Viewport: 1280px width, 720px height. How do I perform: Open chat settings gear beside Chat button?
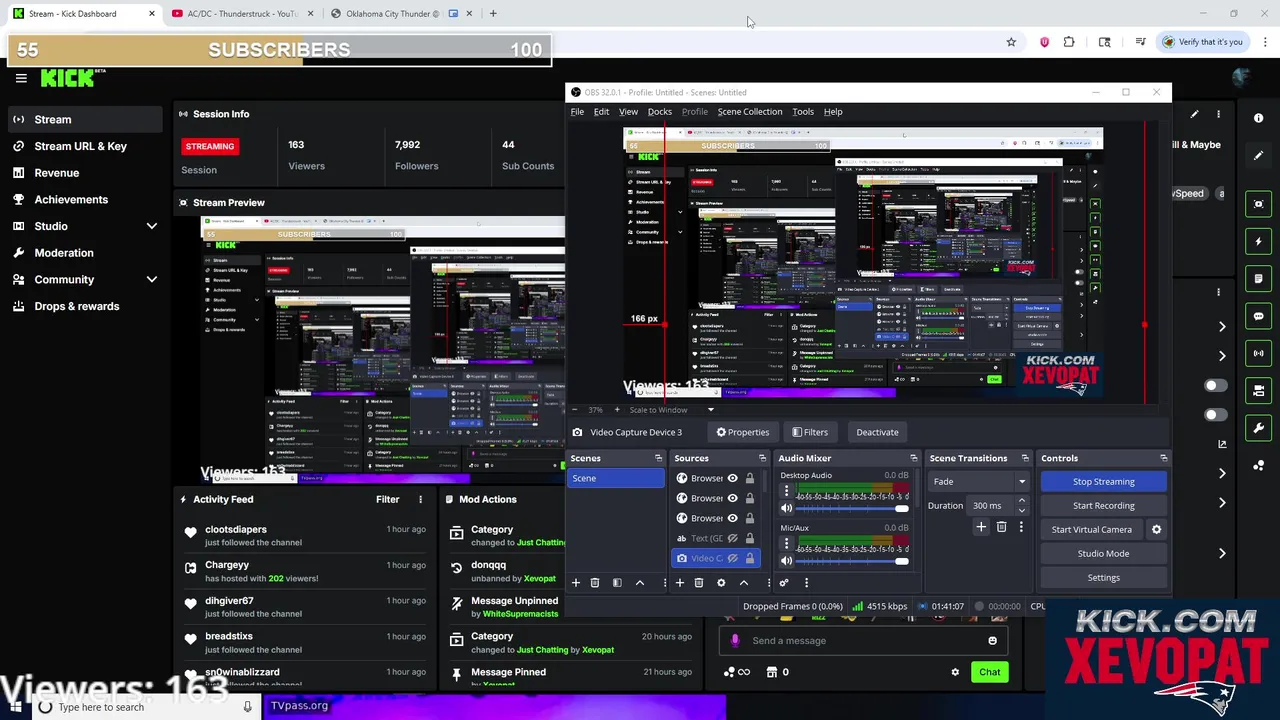click(x=955, y=672)
